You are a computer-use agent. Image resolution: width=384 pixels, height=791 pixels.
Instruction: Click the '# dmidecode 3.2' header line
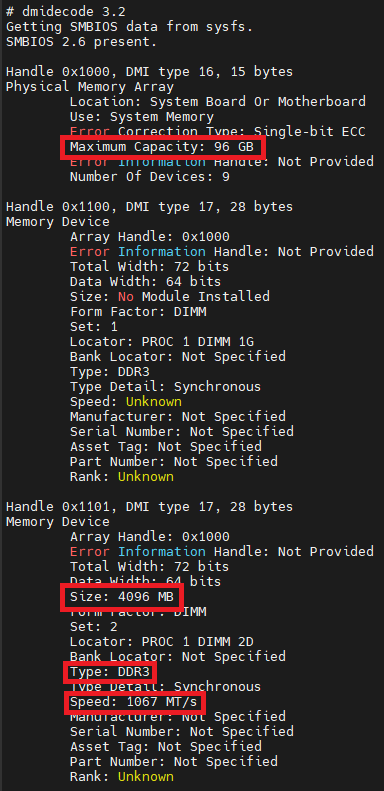tap(66, 12)
